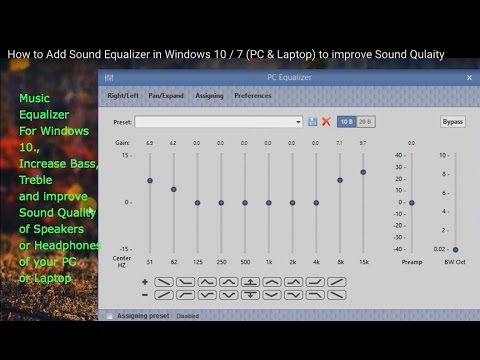Click the 250 Hz band slider handle
Viewport: 480px width, 360px height.
(221, 203)
